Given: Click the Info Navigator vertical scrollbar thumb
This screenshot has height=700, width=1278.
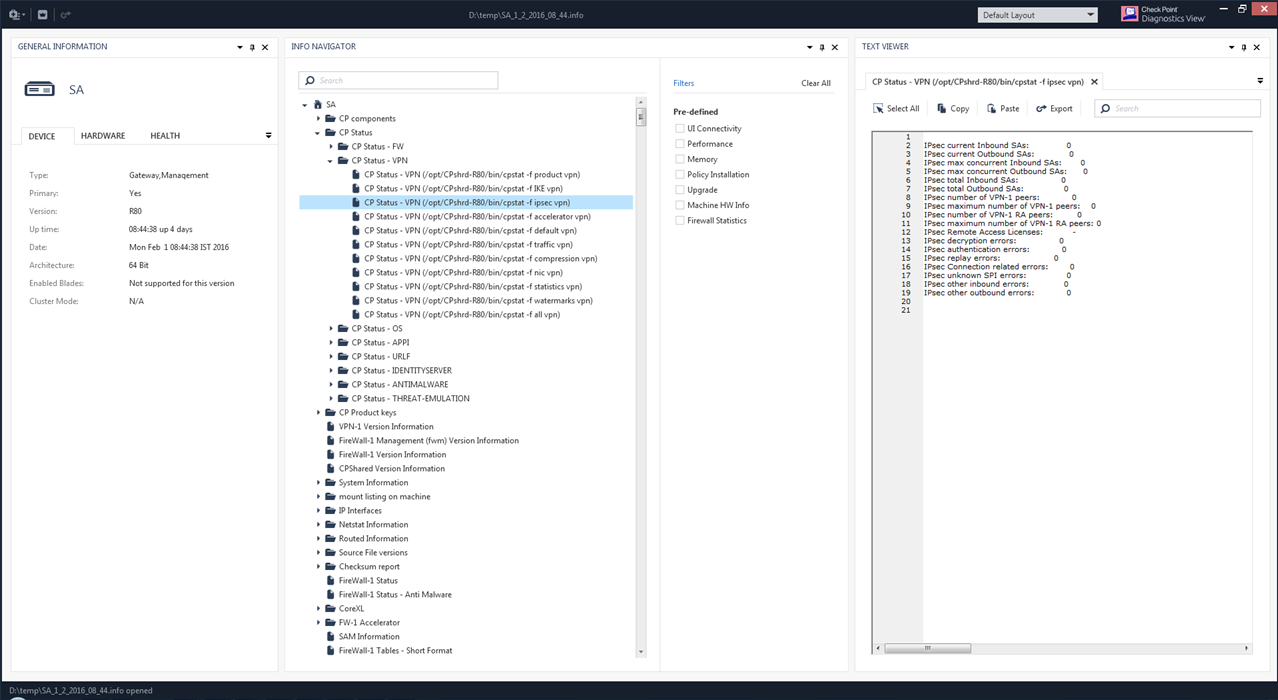Looking at the screenshot, I should (x=641, y=118).
